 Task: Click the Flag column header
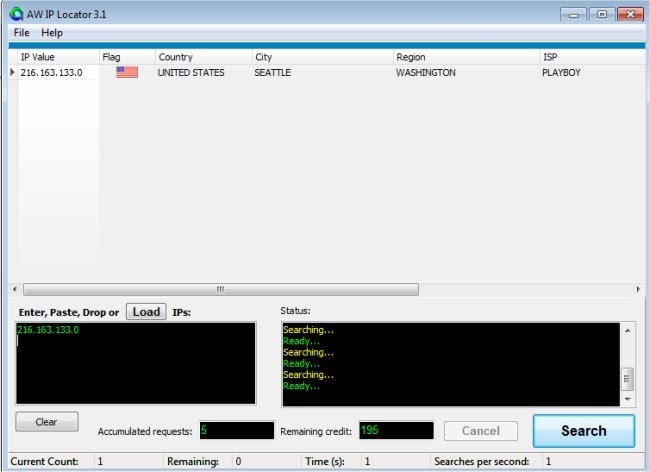[127, 57]
